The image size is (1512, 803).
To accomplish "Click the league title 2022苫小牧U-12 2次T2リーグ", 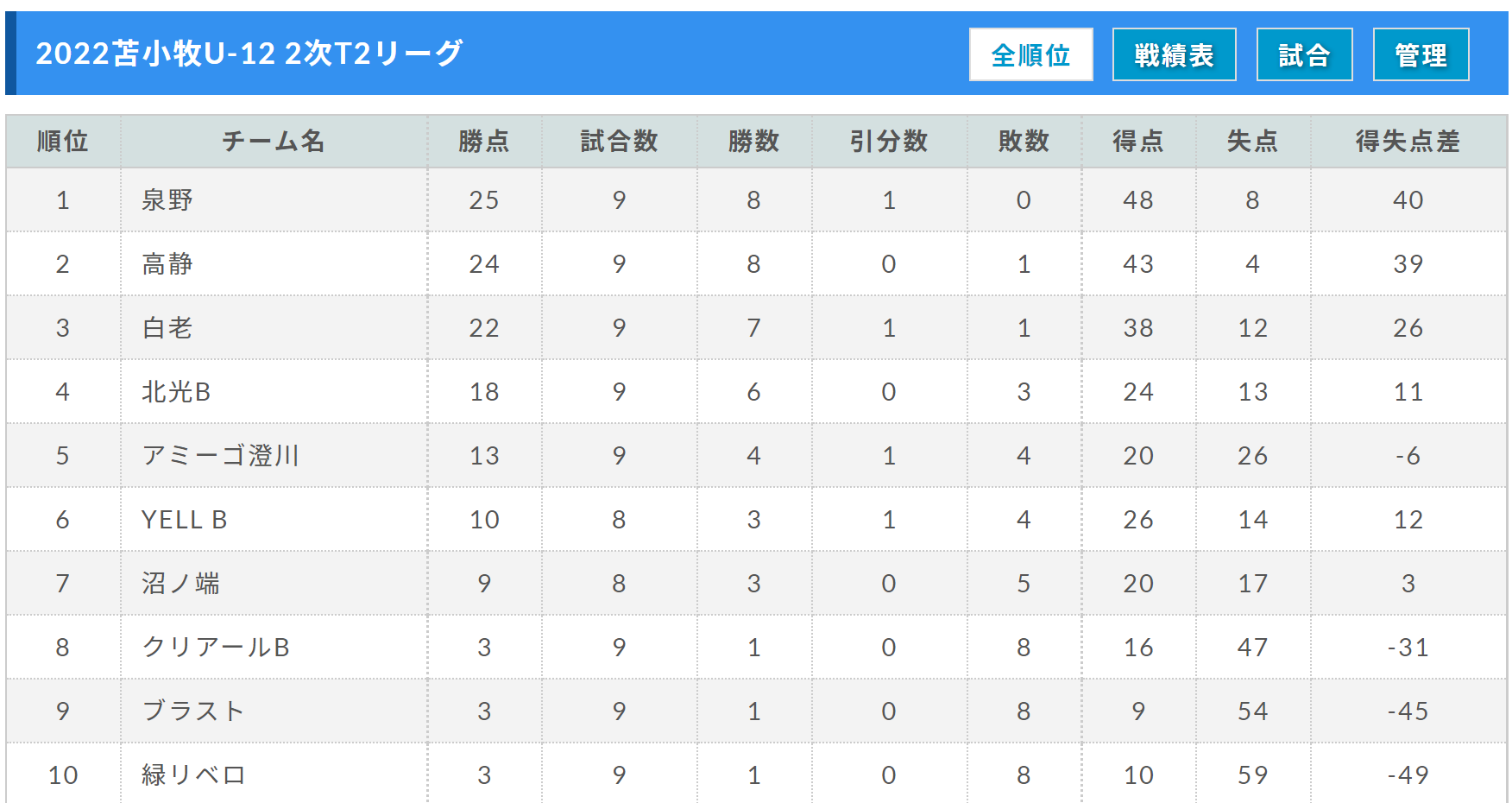I will pos(249,54).
